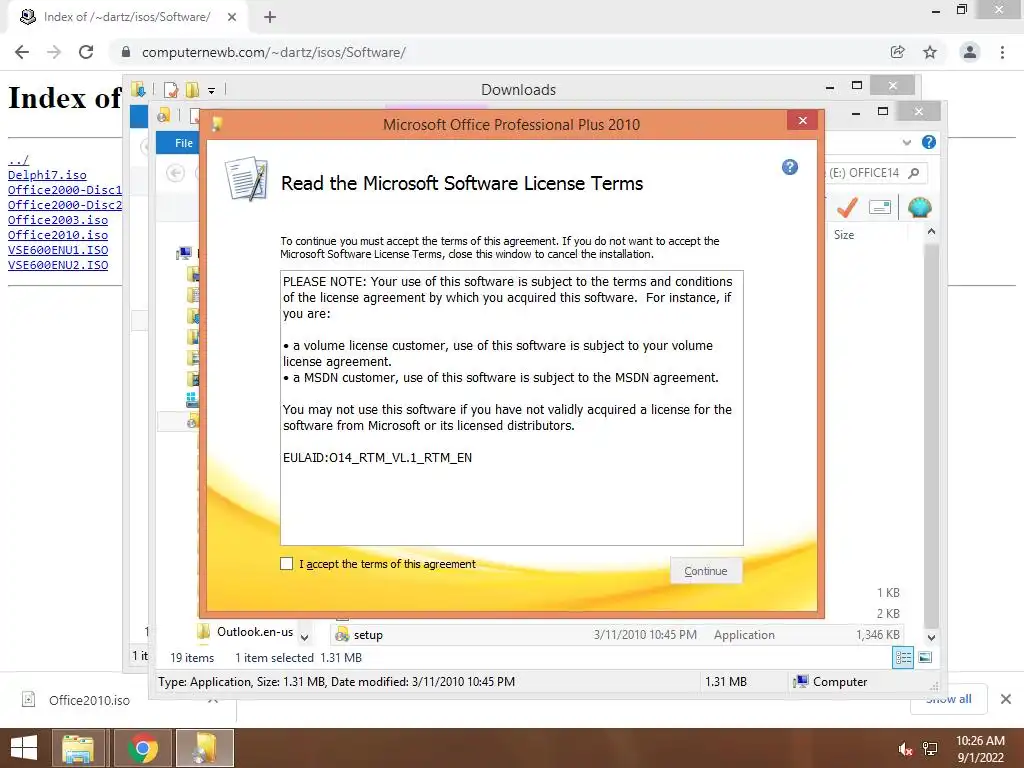Open the Office2003.iso link
This screenshot has height=768, width=1024.
[58, 220]
